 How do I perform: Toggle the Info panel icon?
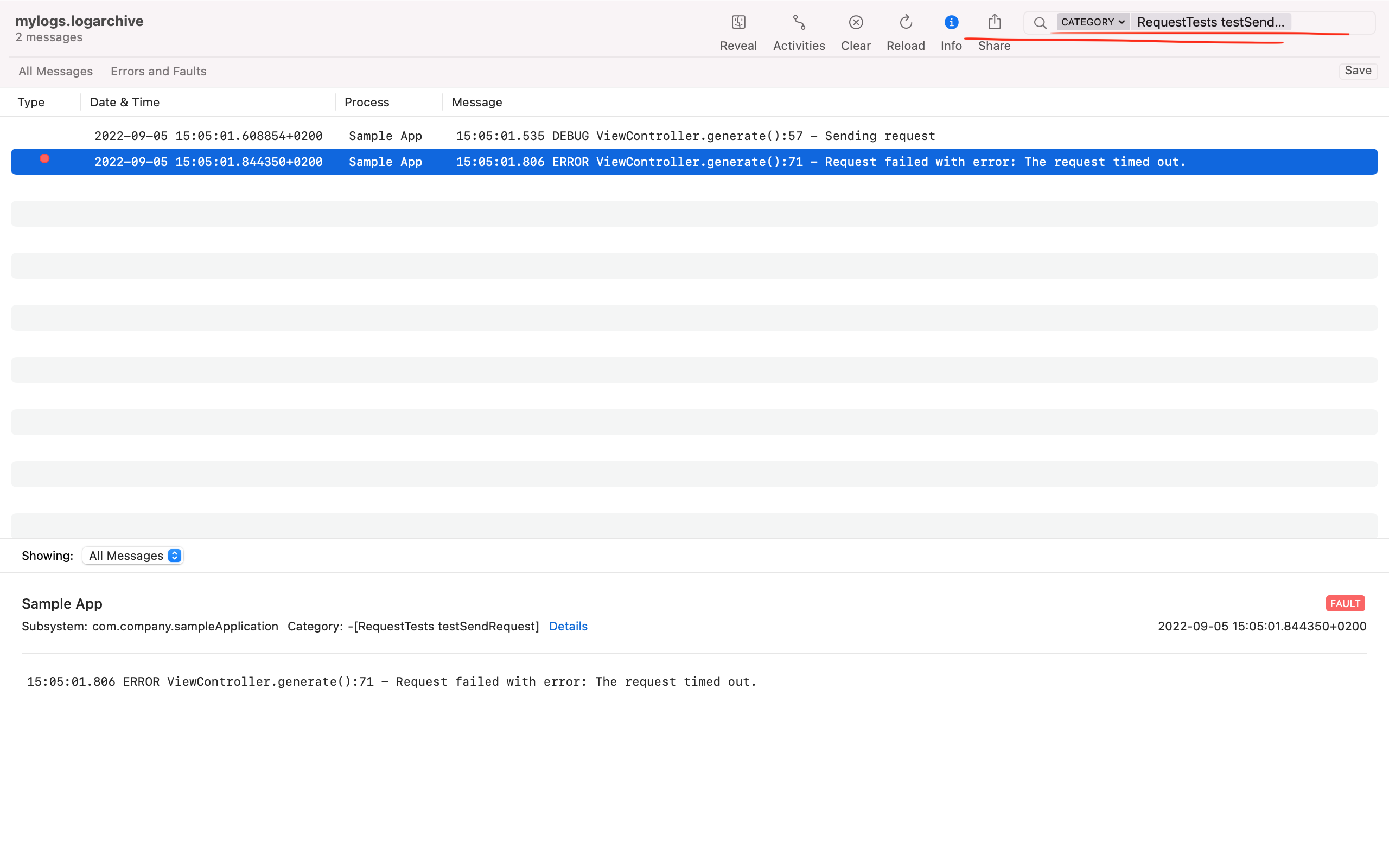coord(951,22)
